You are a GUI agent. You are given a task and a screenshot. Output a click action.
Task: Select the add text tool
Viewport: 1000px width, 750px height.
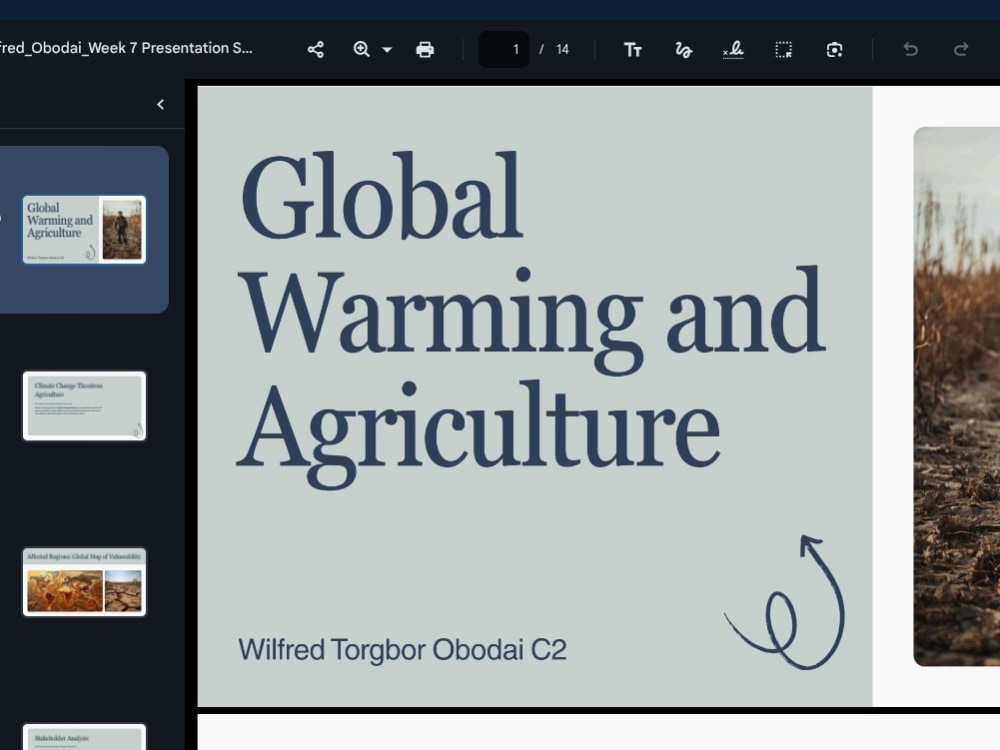tap(633, 50)
